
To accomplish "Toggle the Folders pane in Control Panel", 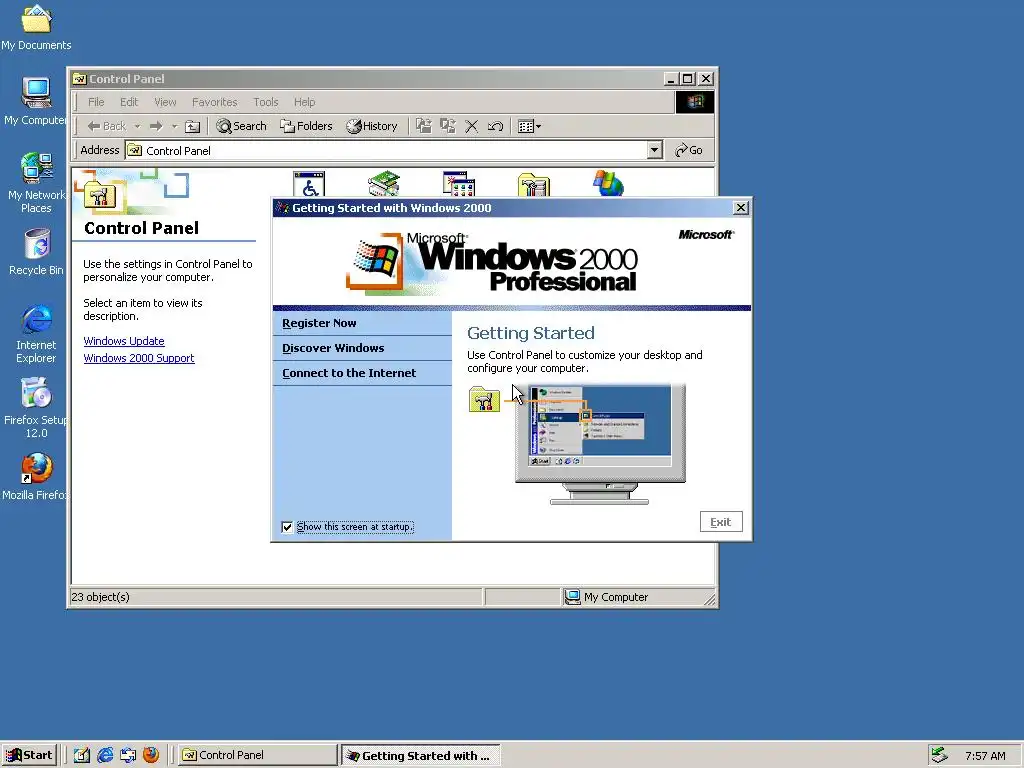I will [306, 126].
